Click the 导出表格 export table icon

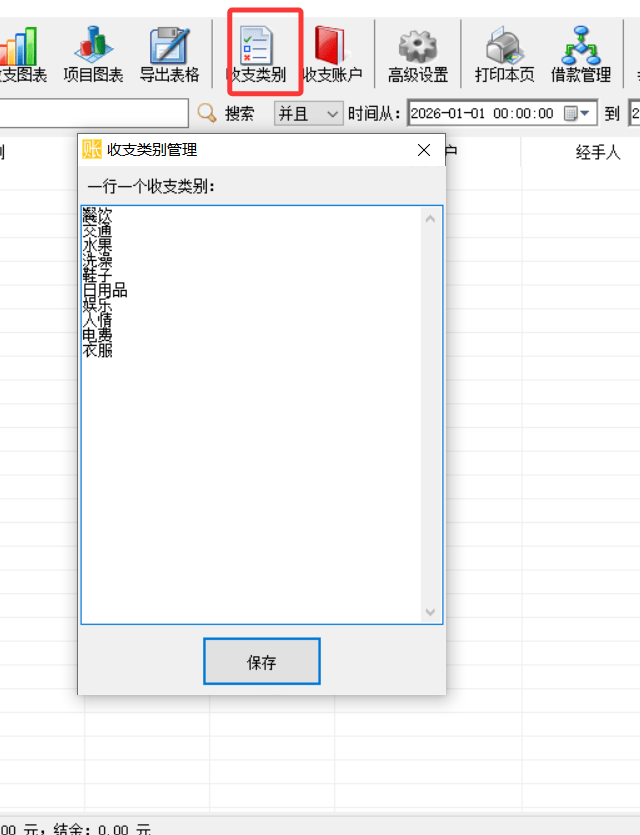(169, 54)
